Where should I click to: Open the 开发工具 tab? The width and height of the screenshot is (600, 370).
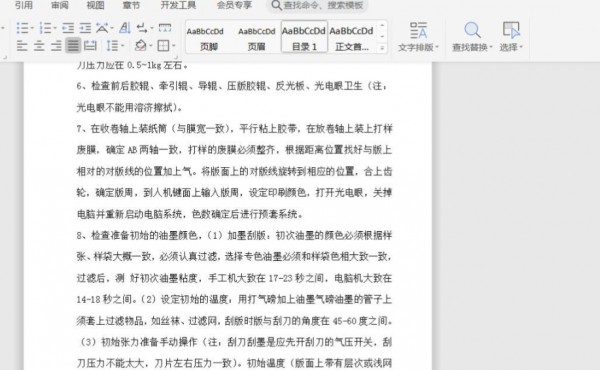point(178,5)
